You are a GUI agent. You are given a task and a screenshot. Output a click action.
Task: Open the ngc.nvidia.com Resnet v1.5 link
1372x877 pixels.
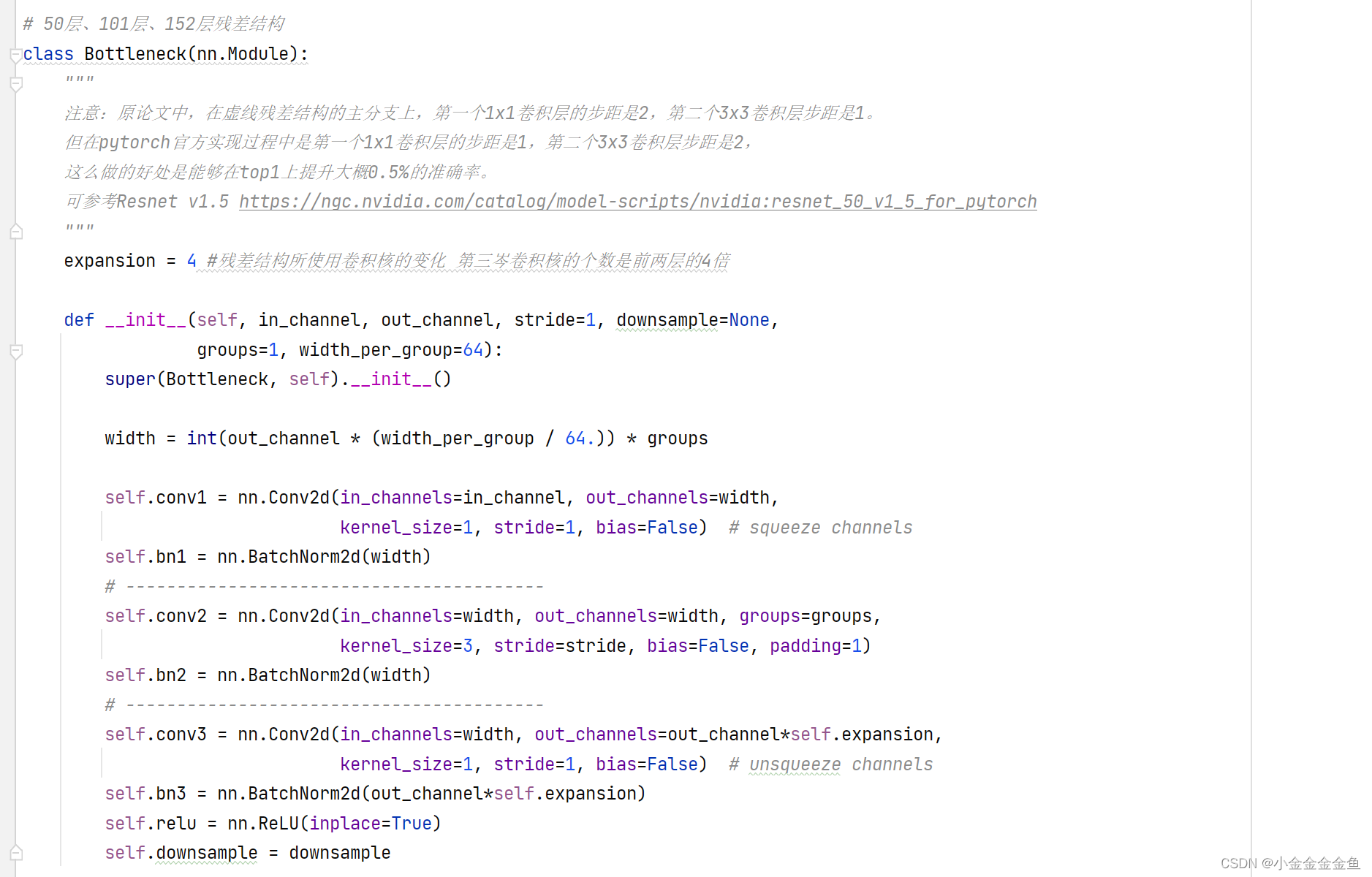(637, 202)
